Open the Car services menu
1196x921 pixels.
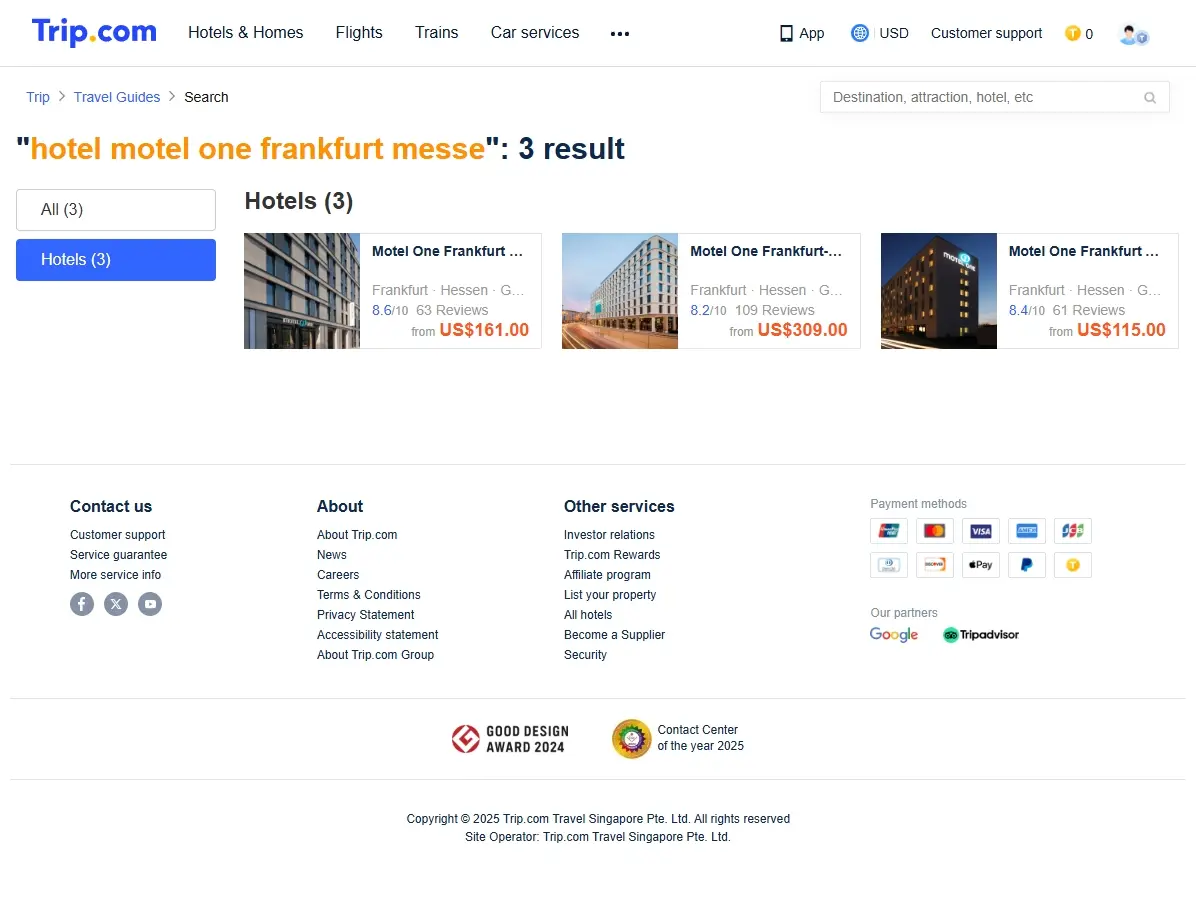pos(535,33)
